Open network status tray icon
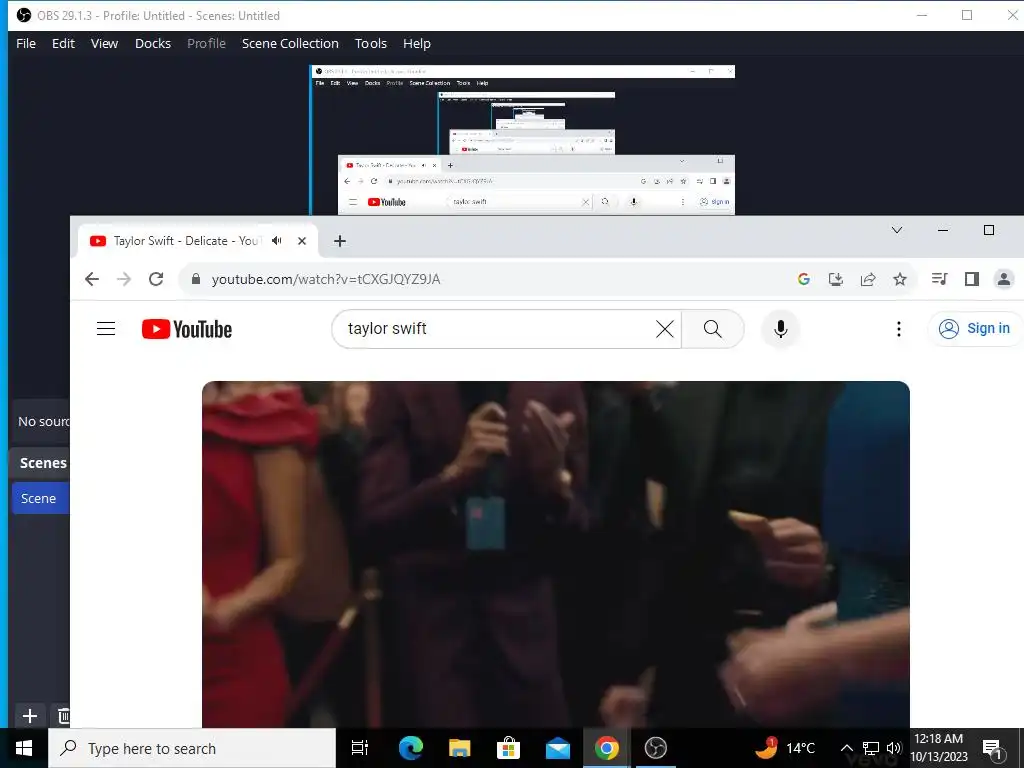1024x768 pixels. (x=871, y=748)
